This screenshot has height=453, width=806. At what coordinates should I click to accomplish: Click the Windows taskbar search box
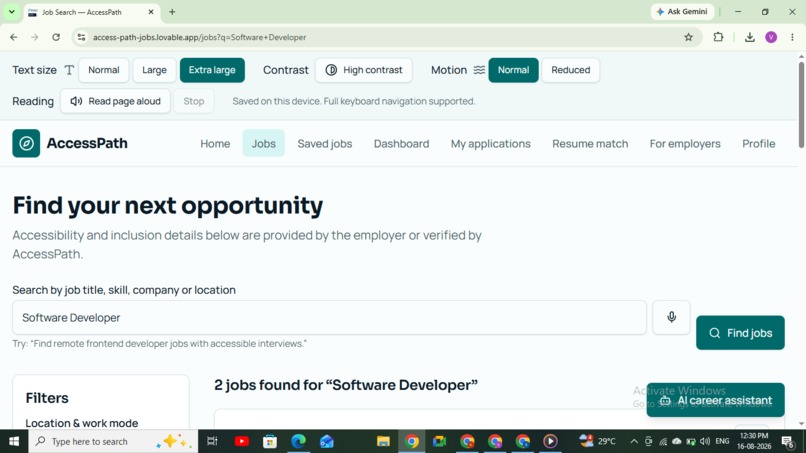click(113, 441)
